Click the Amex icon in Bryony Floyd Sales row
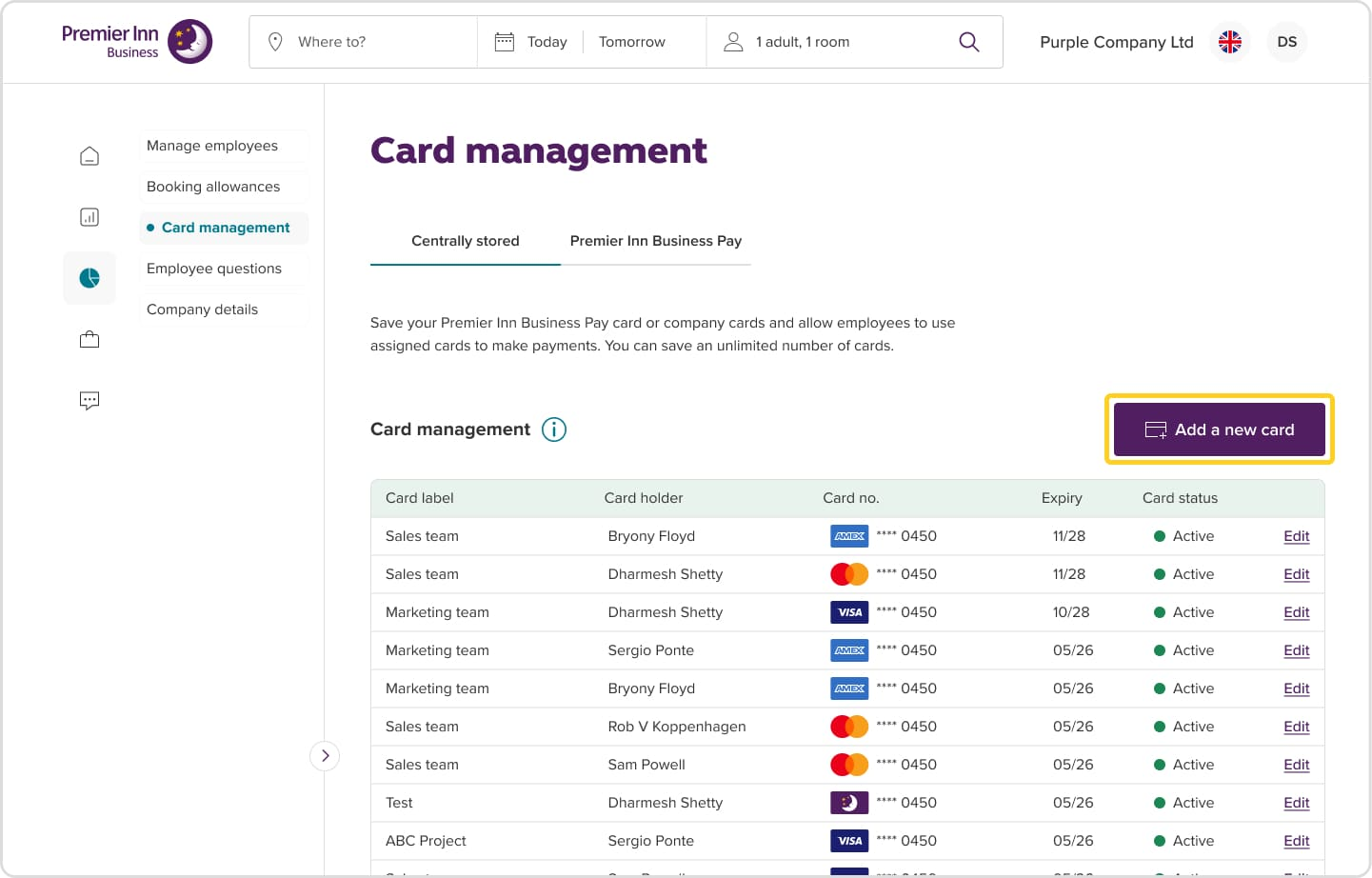The width and height of the screenshot is (1372, 878). 849,536
